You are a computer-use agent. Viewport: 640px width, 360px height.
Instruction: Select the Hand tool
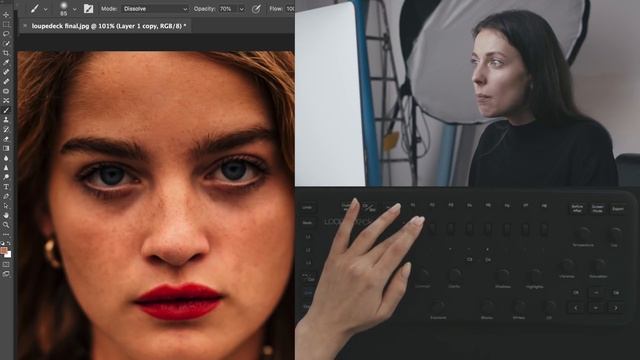(6, 215)
